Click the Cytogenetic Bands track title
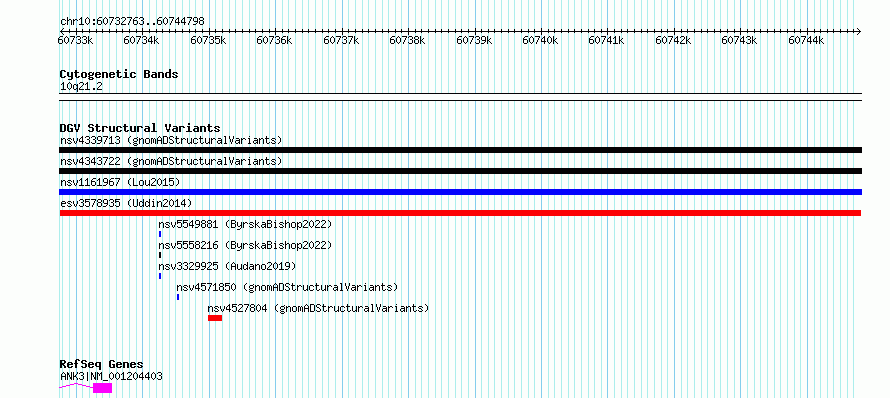Viewport: 890px width, 398px height. (119, 74)
